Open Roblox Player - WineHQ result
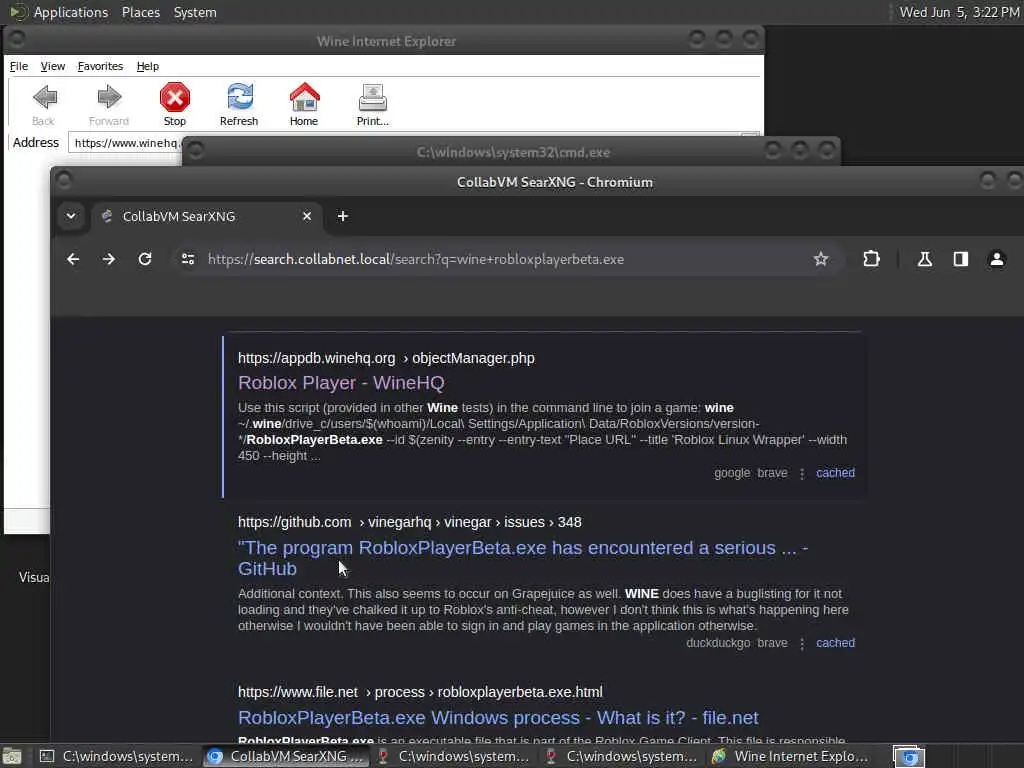The image size is (1024, 768). click(x=341, y=383)
